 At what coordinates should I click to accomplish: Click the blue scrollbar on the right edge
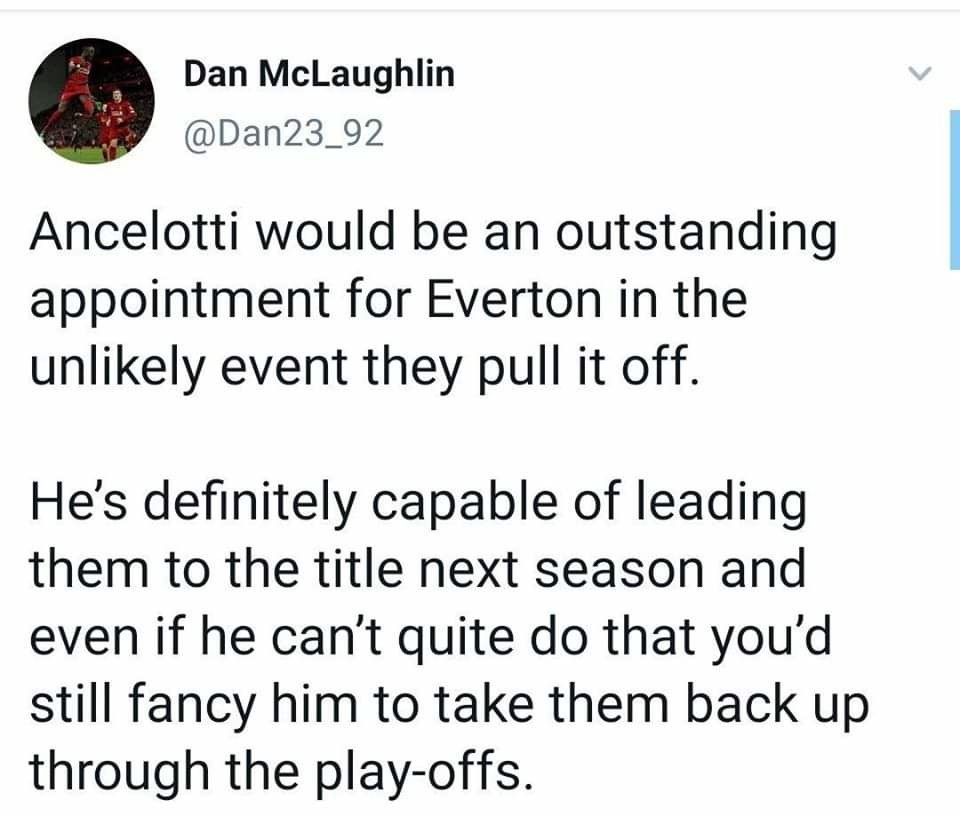[953, 188]
